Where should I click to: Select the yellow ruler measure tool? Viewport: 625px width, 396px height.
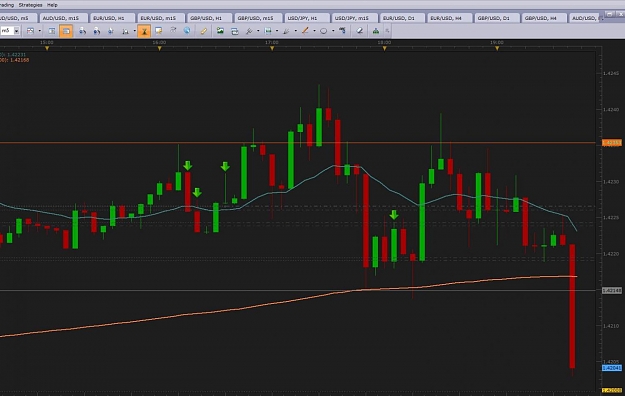tap(204, 31)
